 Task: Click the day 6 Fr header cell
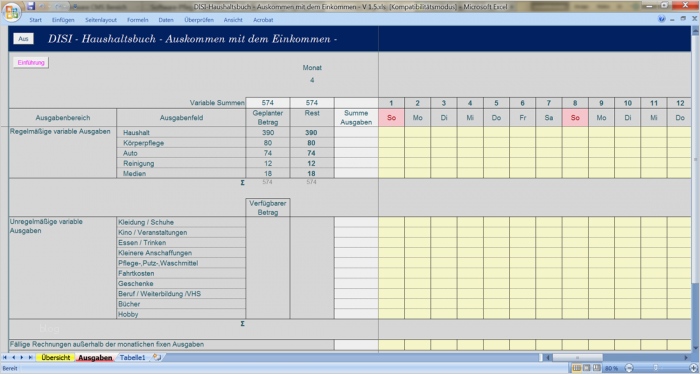coord(522,118)
